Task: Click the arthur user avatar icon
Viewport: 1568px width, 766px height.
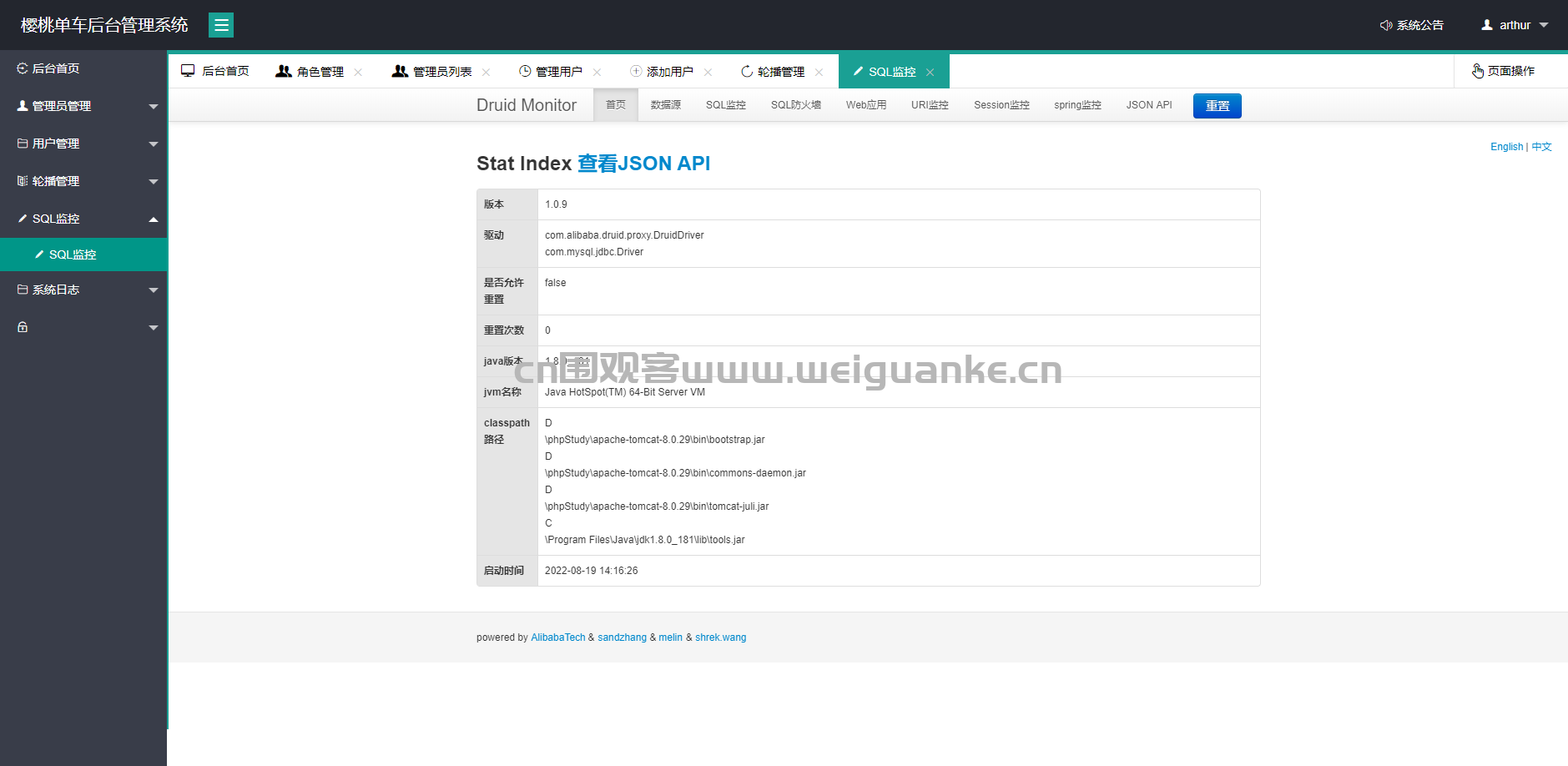Action: (1487, 25)
